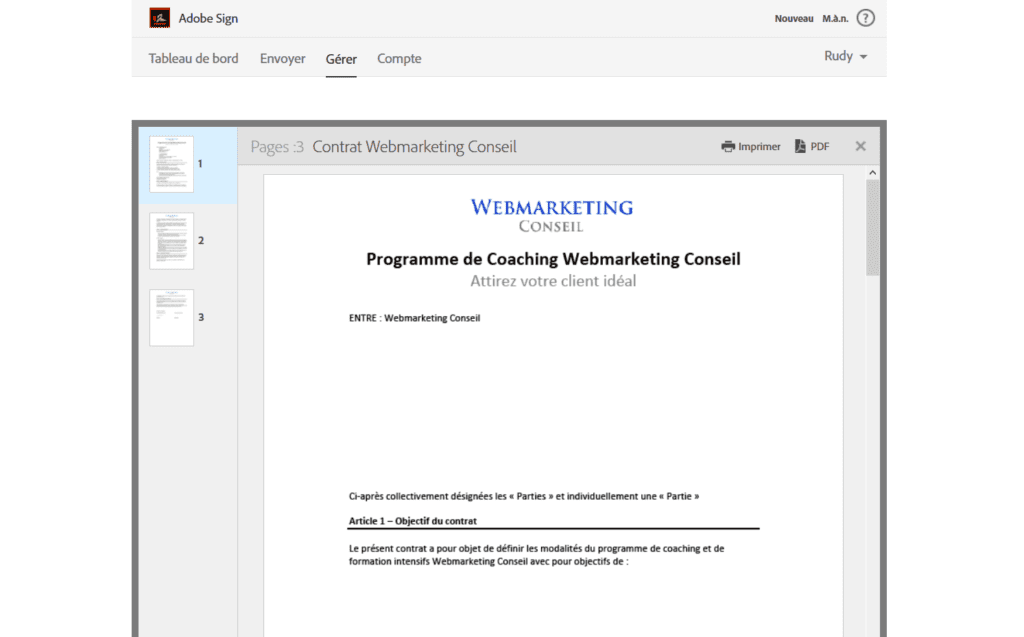Go to the Compte tab
This screenshot has height=637, width=1024.
point(399,58)
